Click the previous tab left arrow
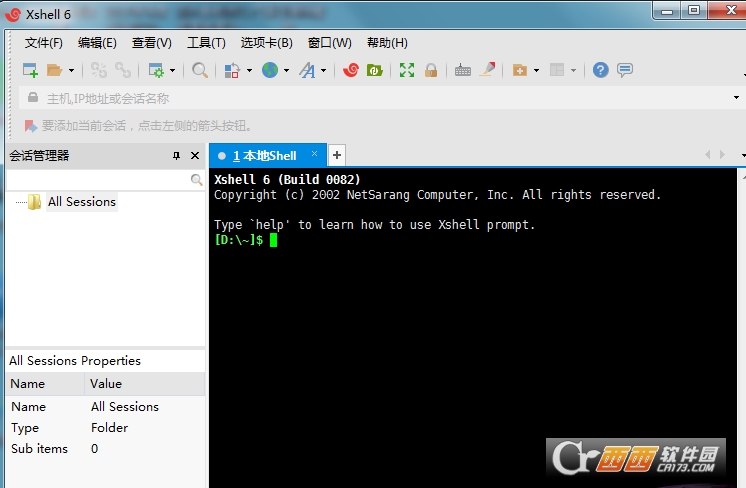 tap(707, 155)
